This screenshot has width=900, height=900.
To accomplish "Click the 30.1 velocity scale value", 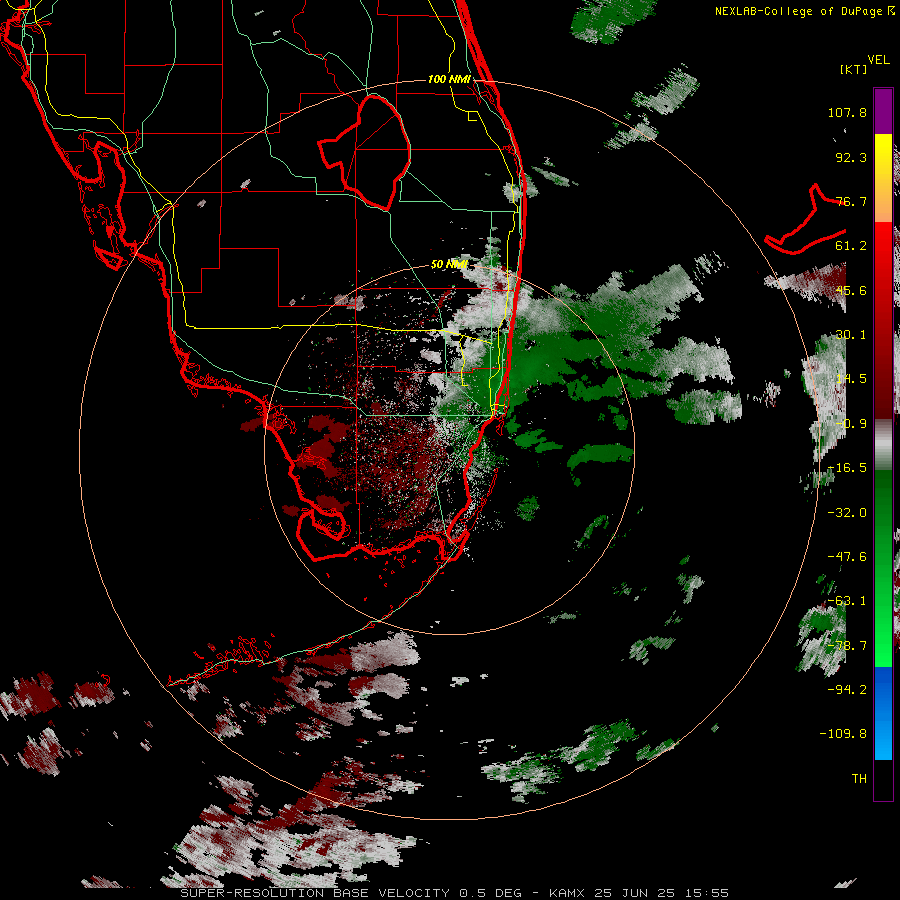I will pyautogui.click(x=851, y=335).
